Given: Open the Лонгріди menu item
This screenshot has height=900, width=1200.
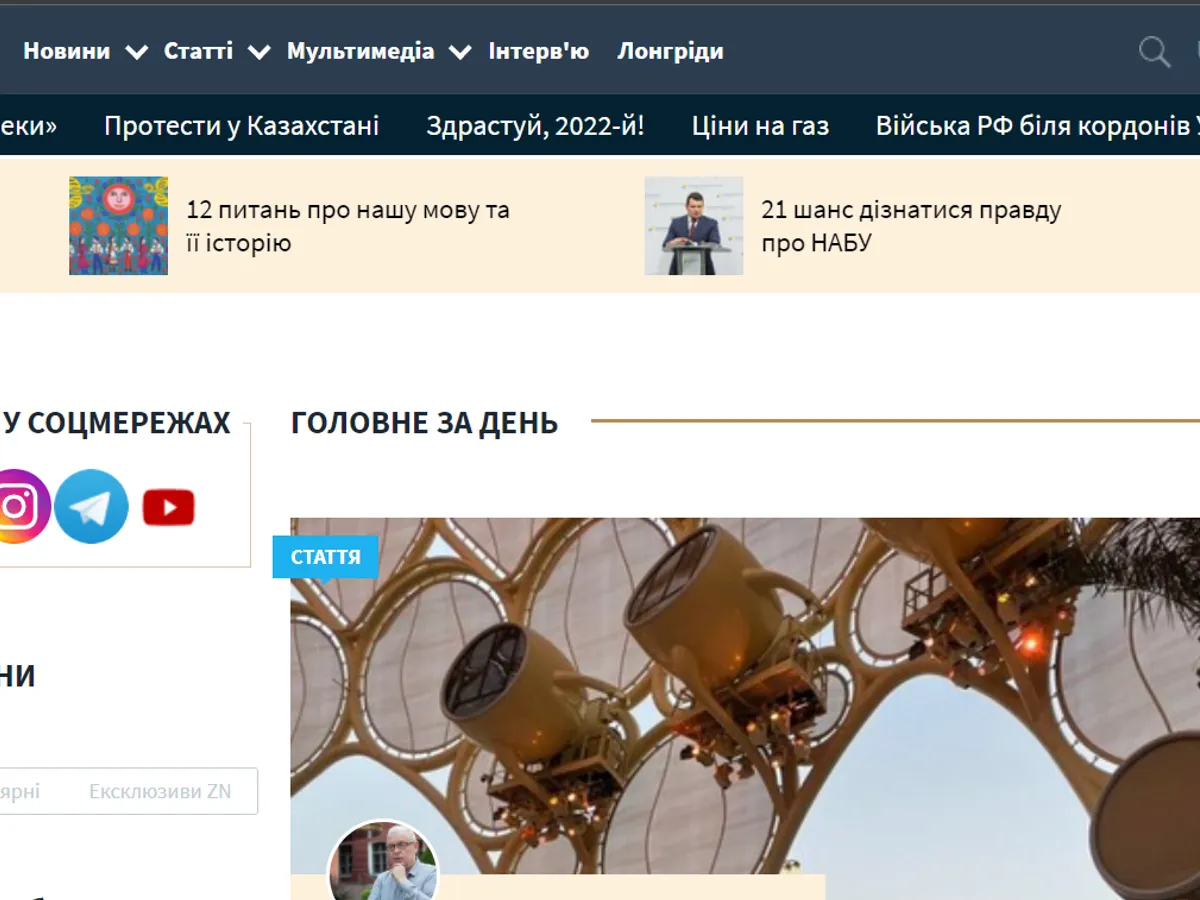Looking at the screenshot, I should click(670, 51).
